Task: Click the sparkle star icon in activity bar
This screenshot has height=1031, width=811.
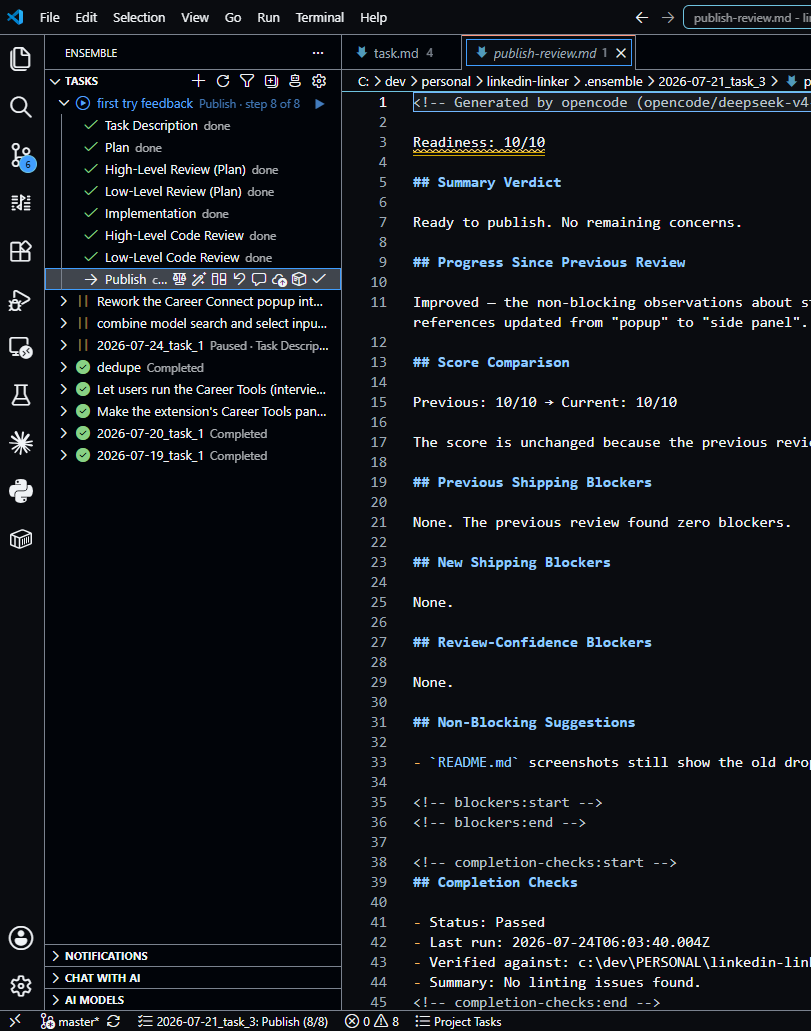Action: [21, 443]
